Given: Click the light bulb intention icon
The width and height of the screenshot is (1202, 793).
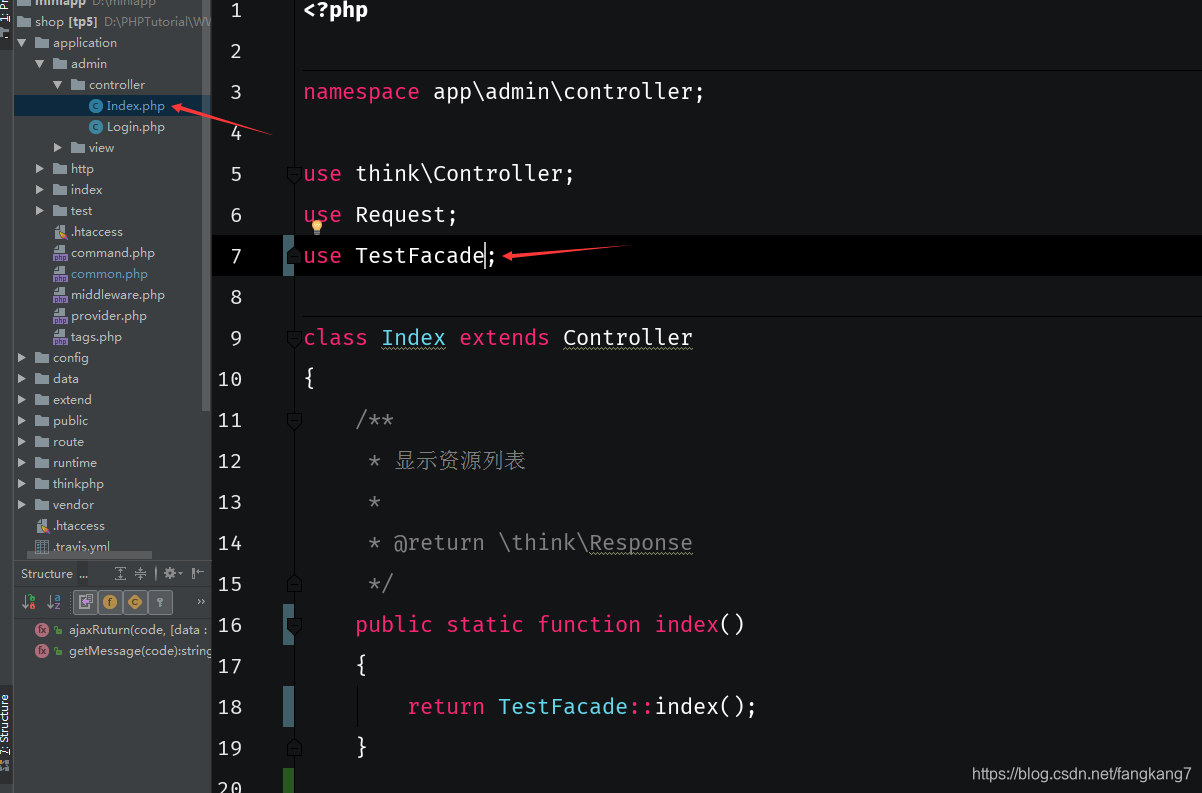Looking at the screenshot, I should (x=317, y=228).
